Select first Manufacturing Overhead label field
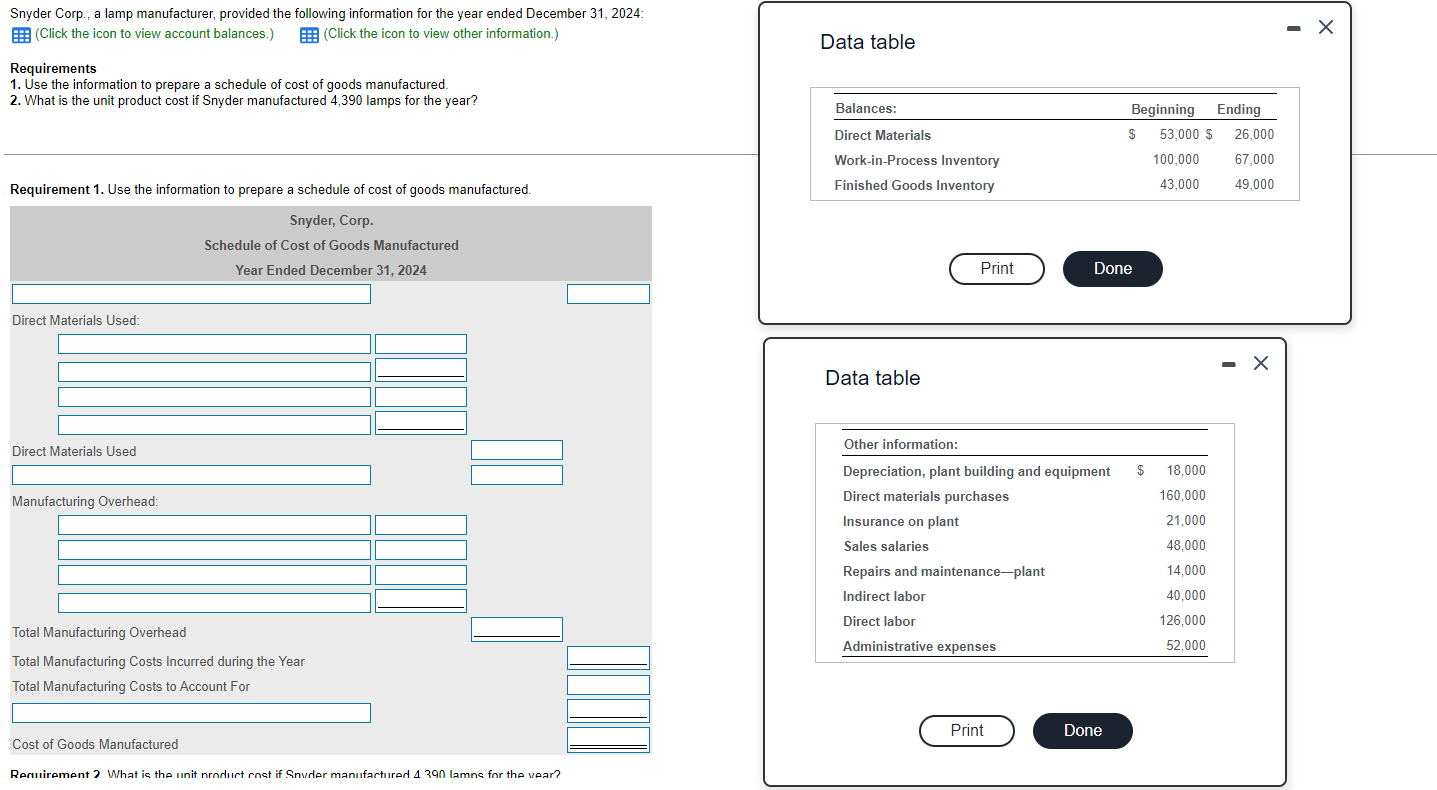Image resolution: width=1437 pixels, height=790 pixels. tap(214, 525)
